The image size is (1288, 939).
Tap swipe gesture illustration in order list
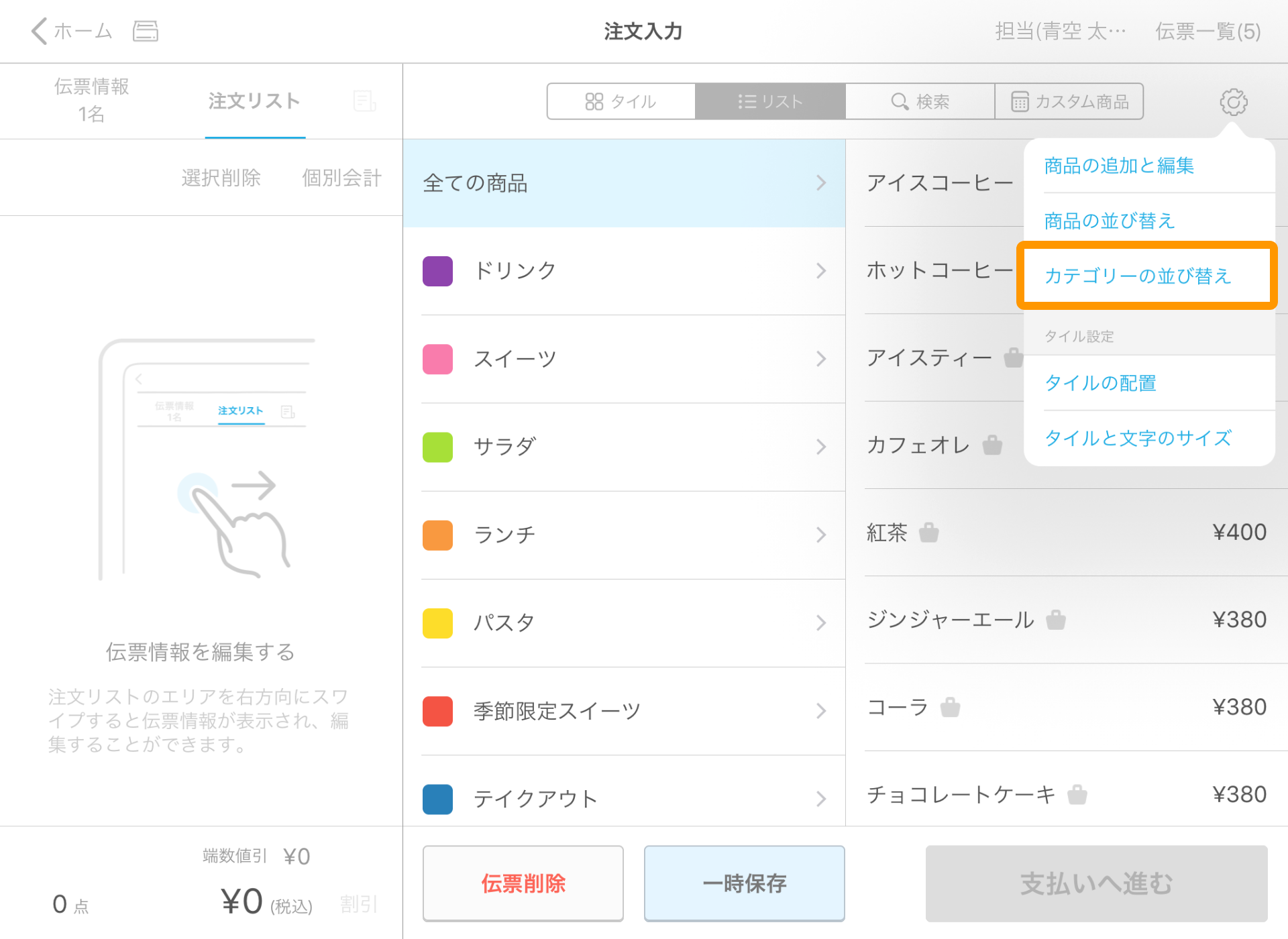pyautogui.click(x=208, y=459)
